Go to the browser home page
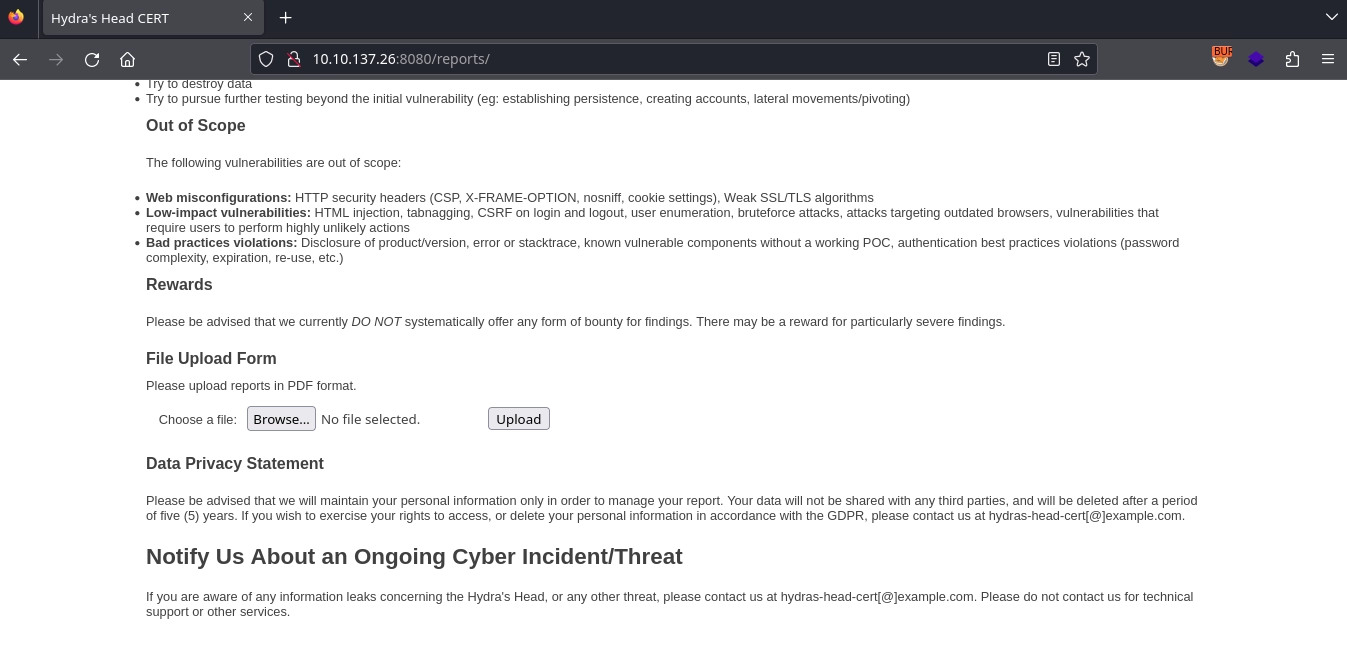 tap(128, 59)
